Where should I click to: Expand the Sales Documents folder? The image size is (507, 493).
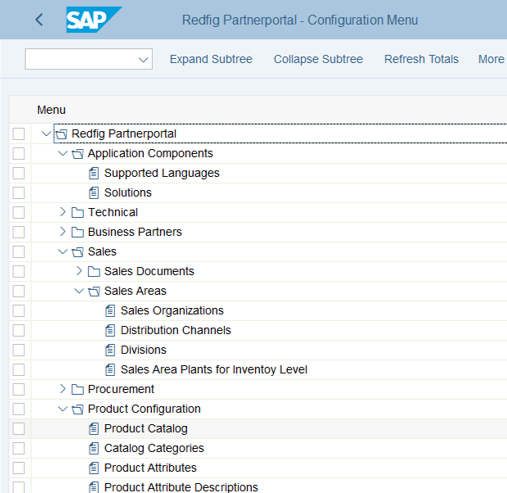click(x=79, y=271)
